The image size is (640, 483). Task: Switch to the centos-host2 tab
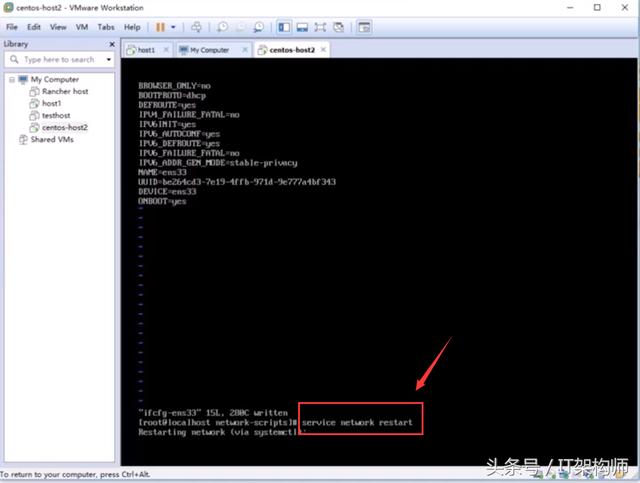click(292, 50)
